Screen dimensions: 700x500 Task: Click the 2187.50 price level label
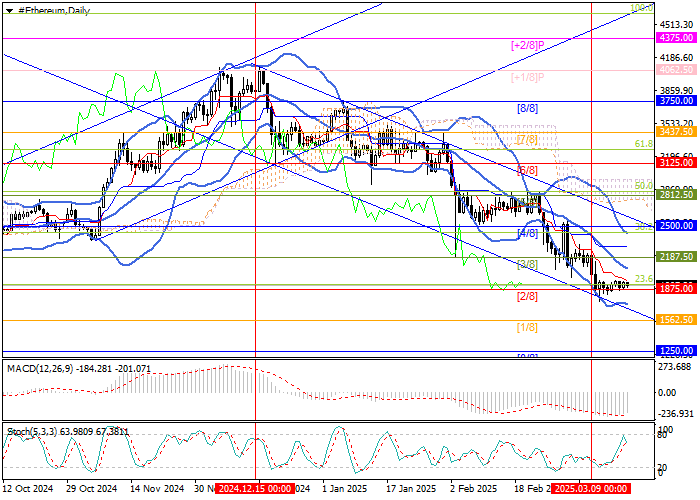(677, 257)
